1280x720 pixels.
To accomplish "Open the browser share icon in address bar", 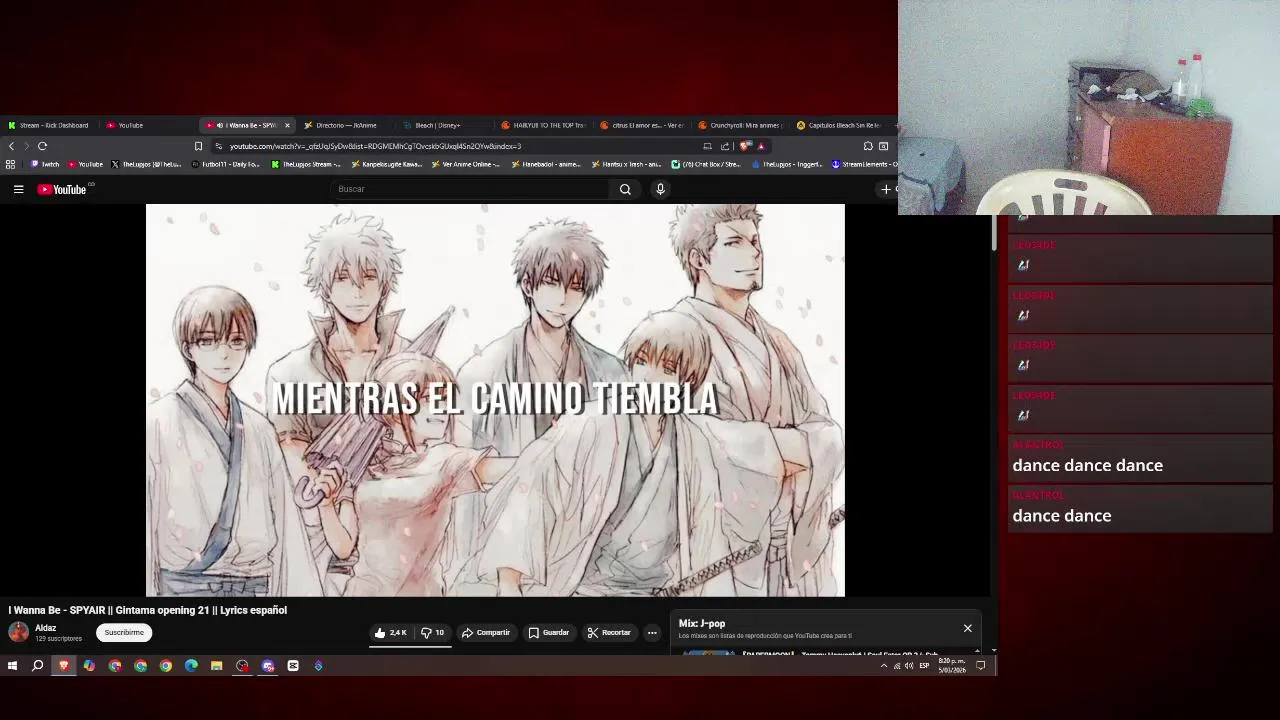I will 725,146.
